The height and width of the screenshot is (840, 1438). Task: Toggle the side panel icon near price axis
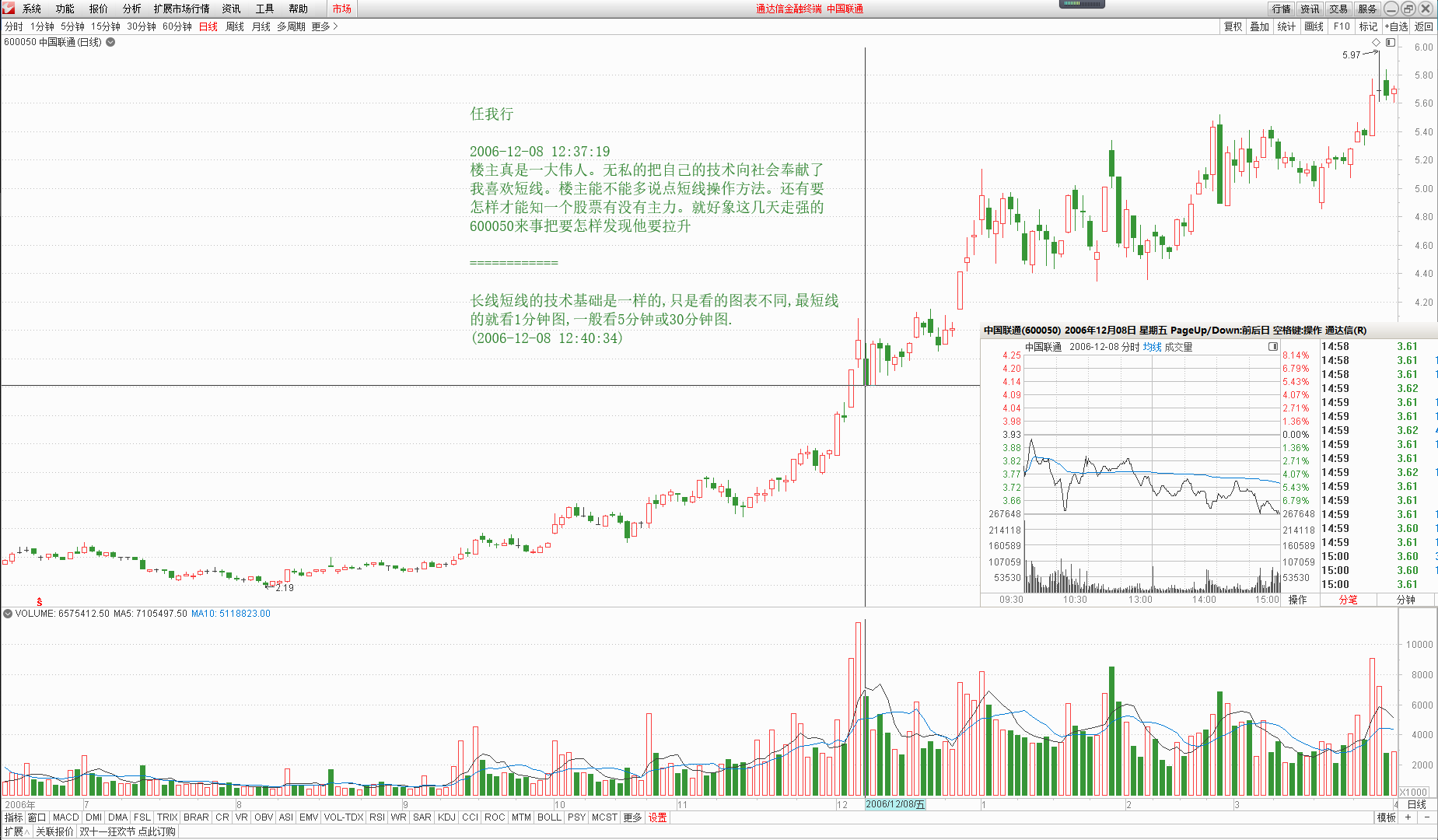pyautogui.click(x=1391, y=42)
